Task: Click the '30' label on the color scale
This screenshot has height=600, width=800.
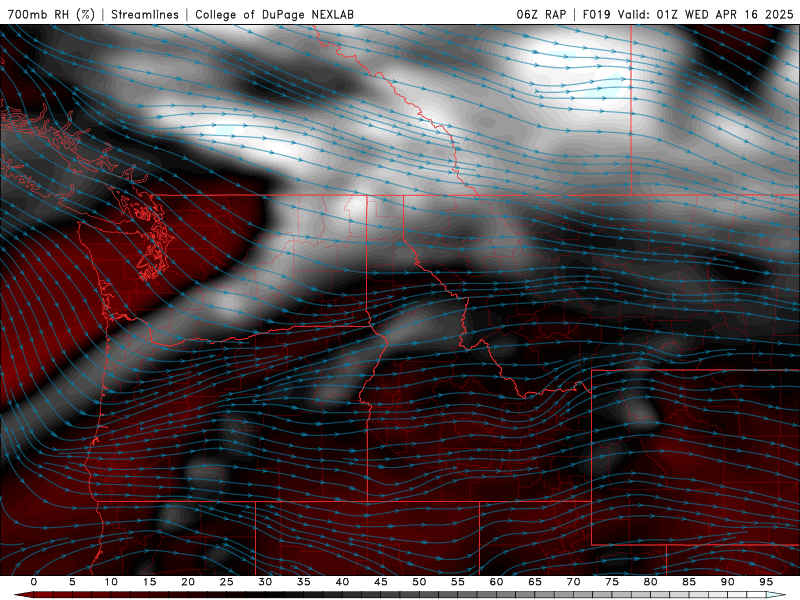Action: point(265,582)
